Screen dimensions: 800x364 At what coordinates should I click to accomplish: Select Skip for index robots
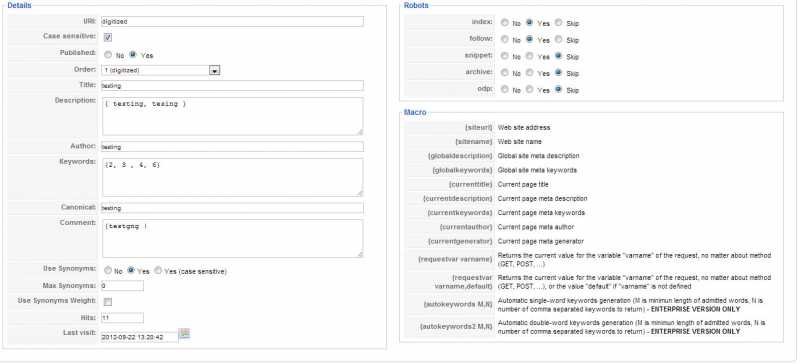click(559, 22)
